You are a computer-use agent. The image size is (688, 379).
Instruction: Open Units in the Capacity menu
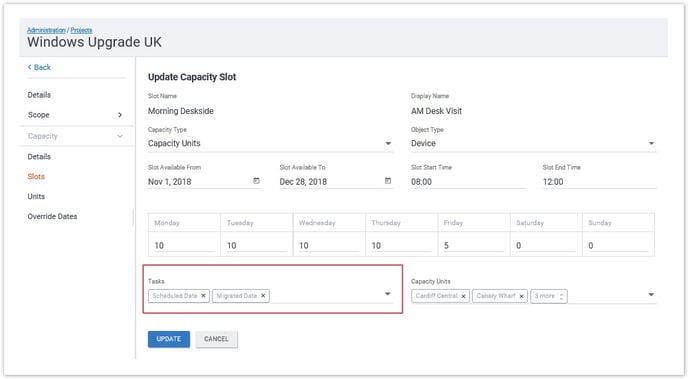pyautogui.click(x=36, y=196)
